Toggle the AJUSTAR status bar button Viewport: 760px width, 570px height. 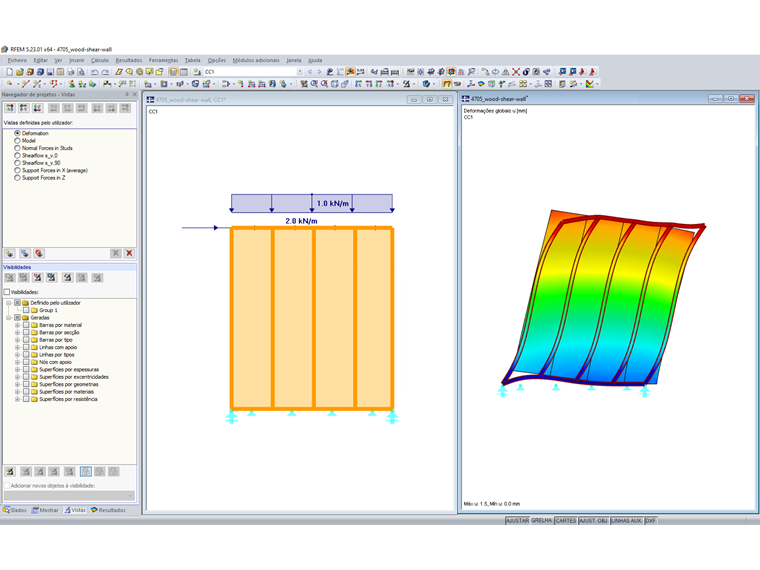tap(517, 521)
